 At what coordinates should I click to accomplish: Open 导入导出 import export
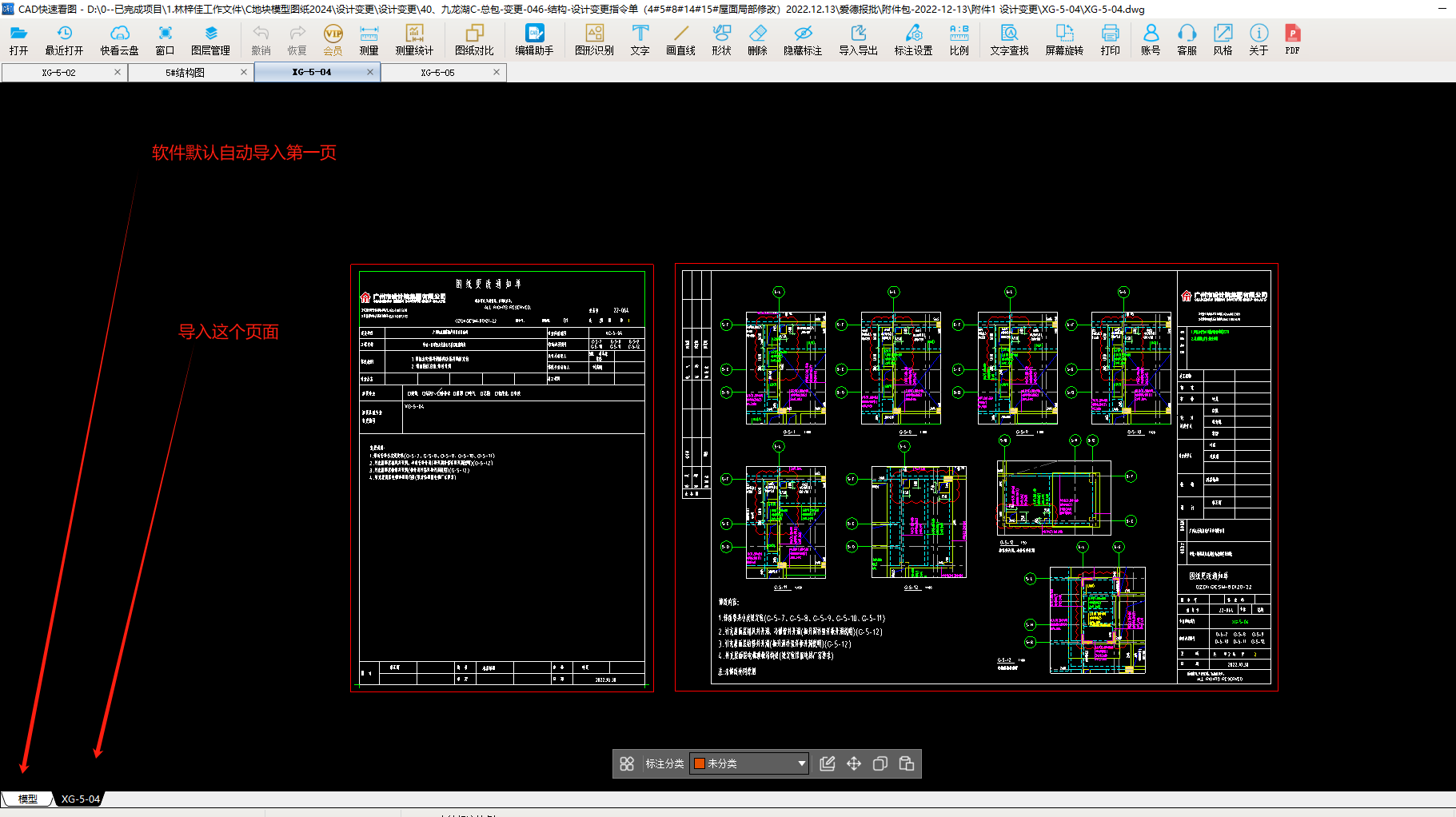click(x=858, y=39)
